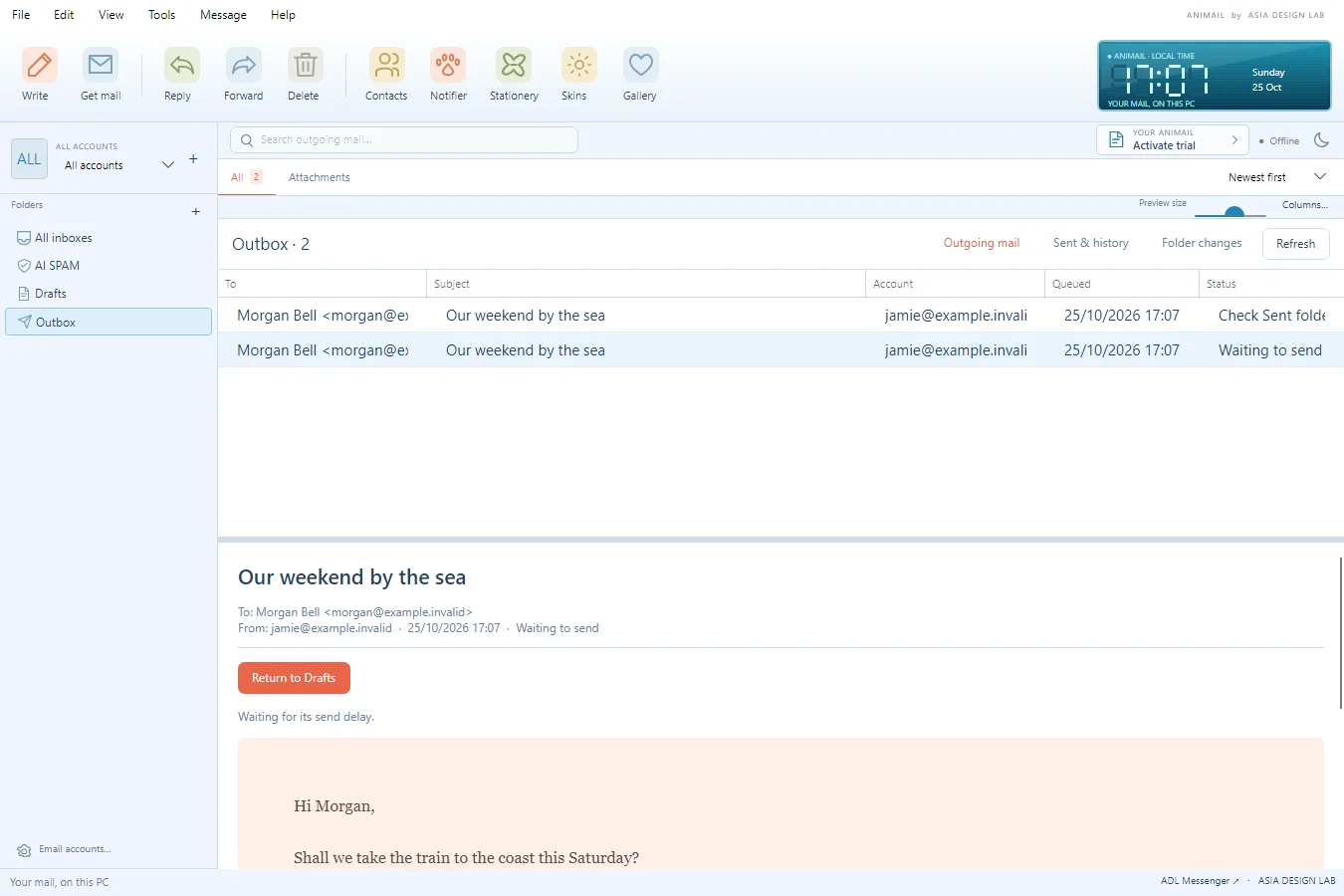Select the All inboxes folder

(109, 238)
